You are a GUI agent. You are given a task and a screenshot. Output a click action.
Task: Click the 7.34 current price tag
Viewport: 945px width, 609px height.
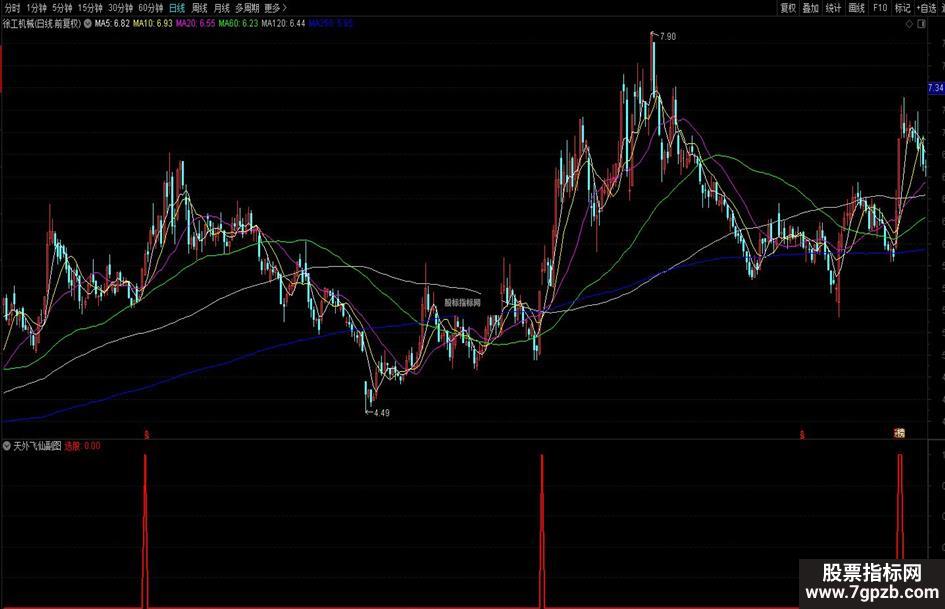tap(936, 88)
